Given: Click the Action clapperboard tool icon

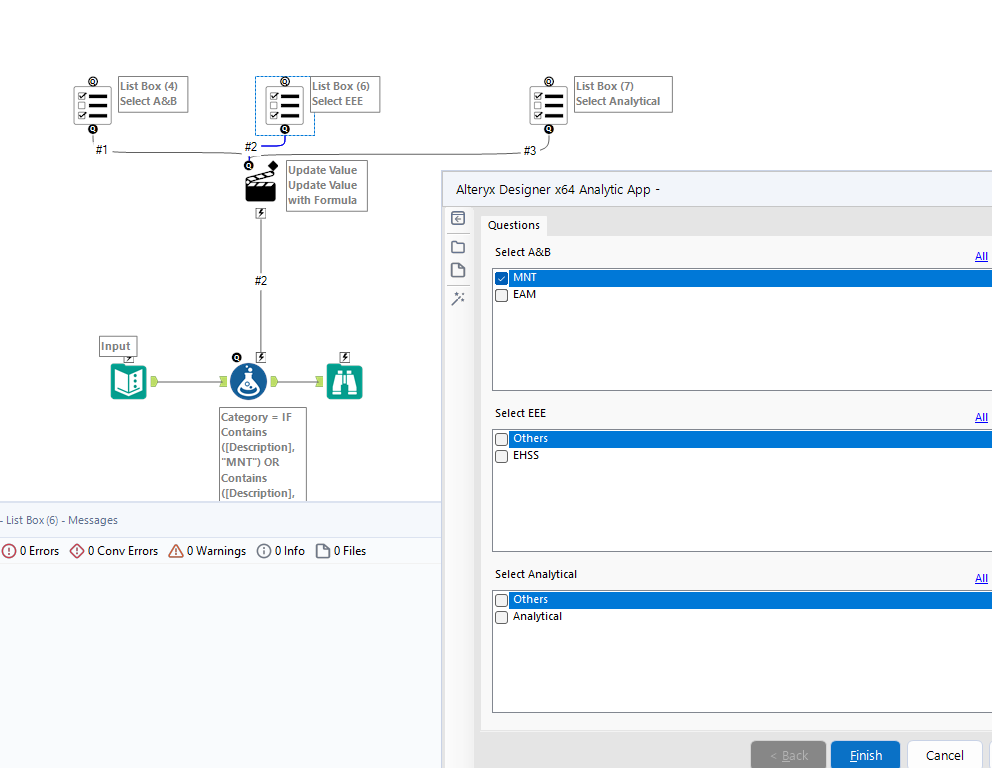Looking at the screenshot, I should click(261, 185).
